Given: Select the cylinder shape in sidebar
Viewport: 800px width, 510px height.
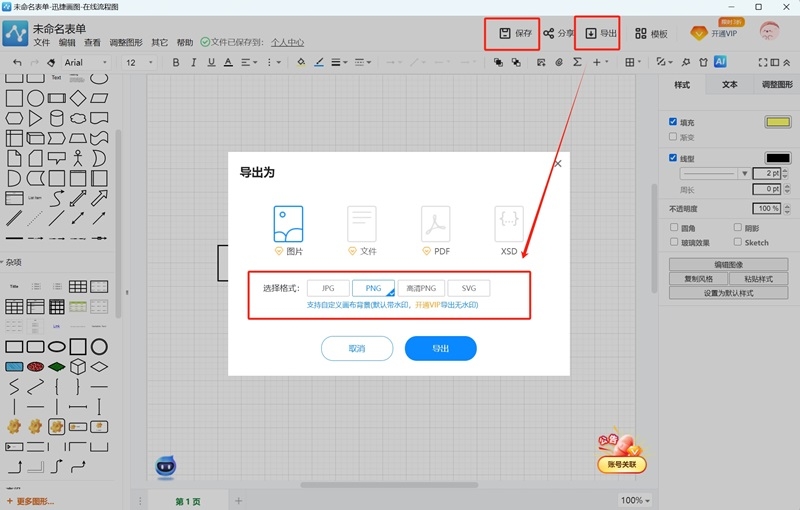Looking at the screenshot, I should pyautogui.click(x=57, y=118).
